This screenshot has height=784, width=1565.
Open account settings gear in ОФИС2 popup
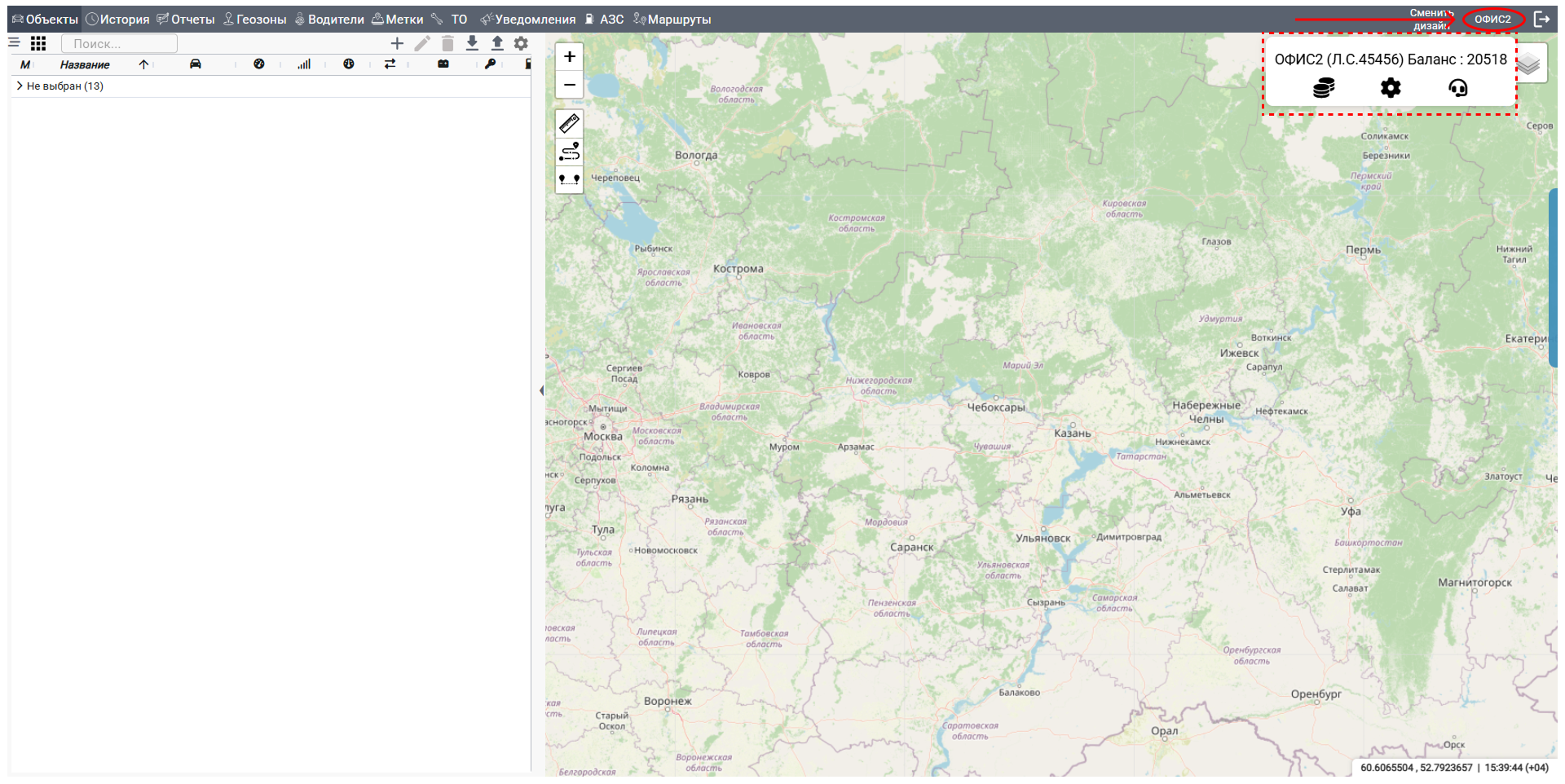tap(1391, 88)
